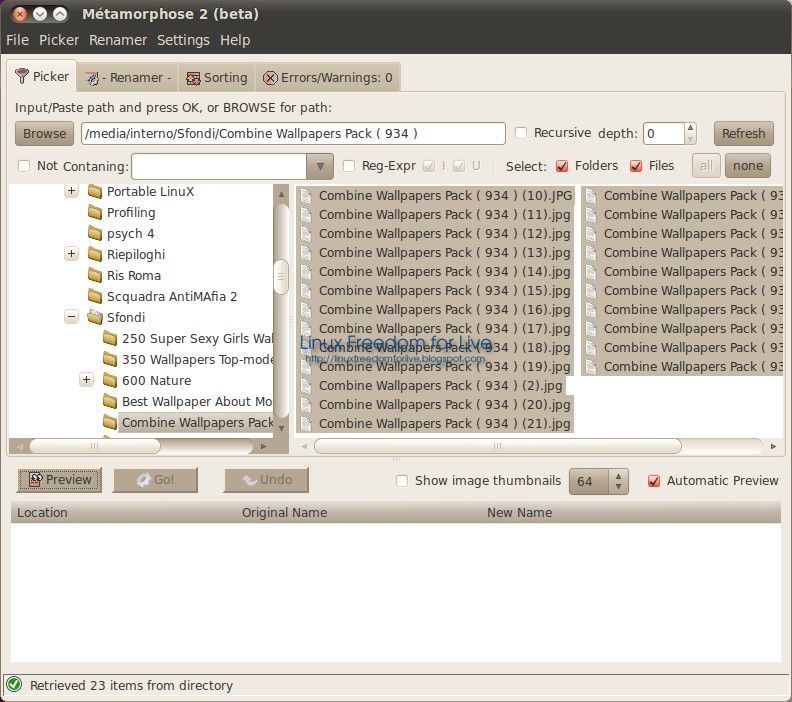Click the icon on the Renamer tab
This screenshot has height=702, width=792.
pyautogui.click(x=92, y=78)
